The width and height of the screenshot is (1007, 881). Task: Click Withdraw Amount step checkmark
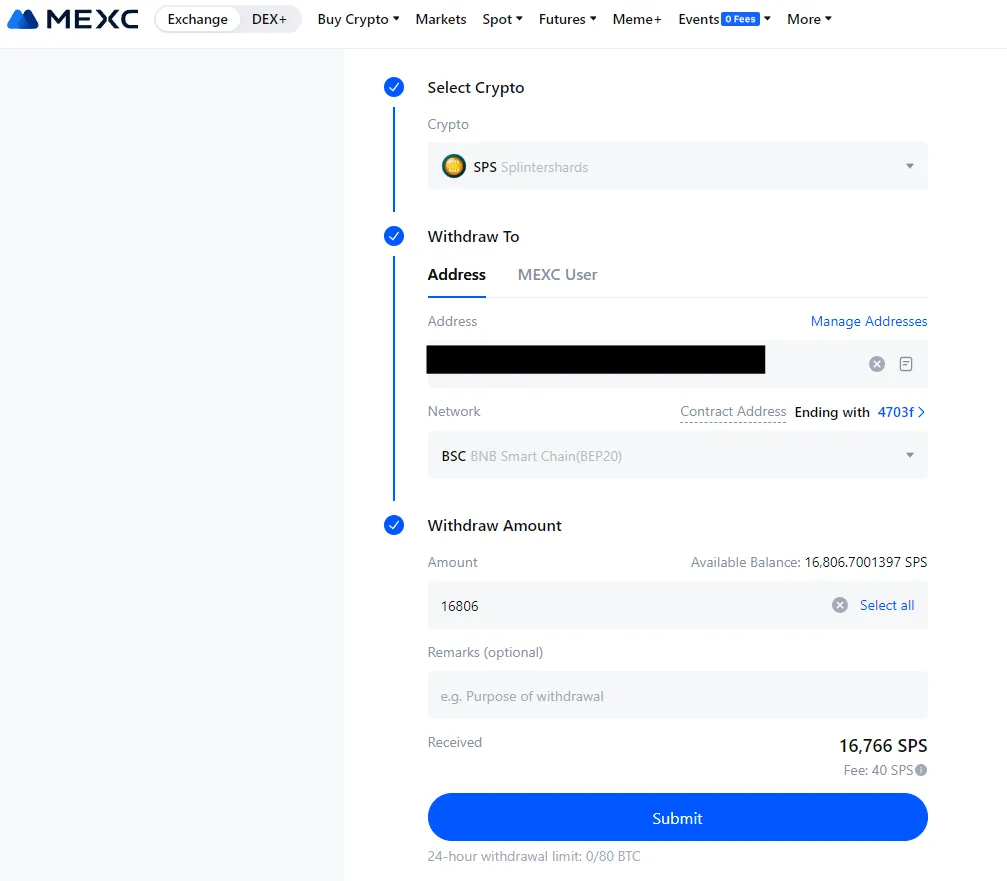click(394, 525)
